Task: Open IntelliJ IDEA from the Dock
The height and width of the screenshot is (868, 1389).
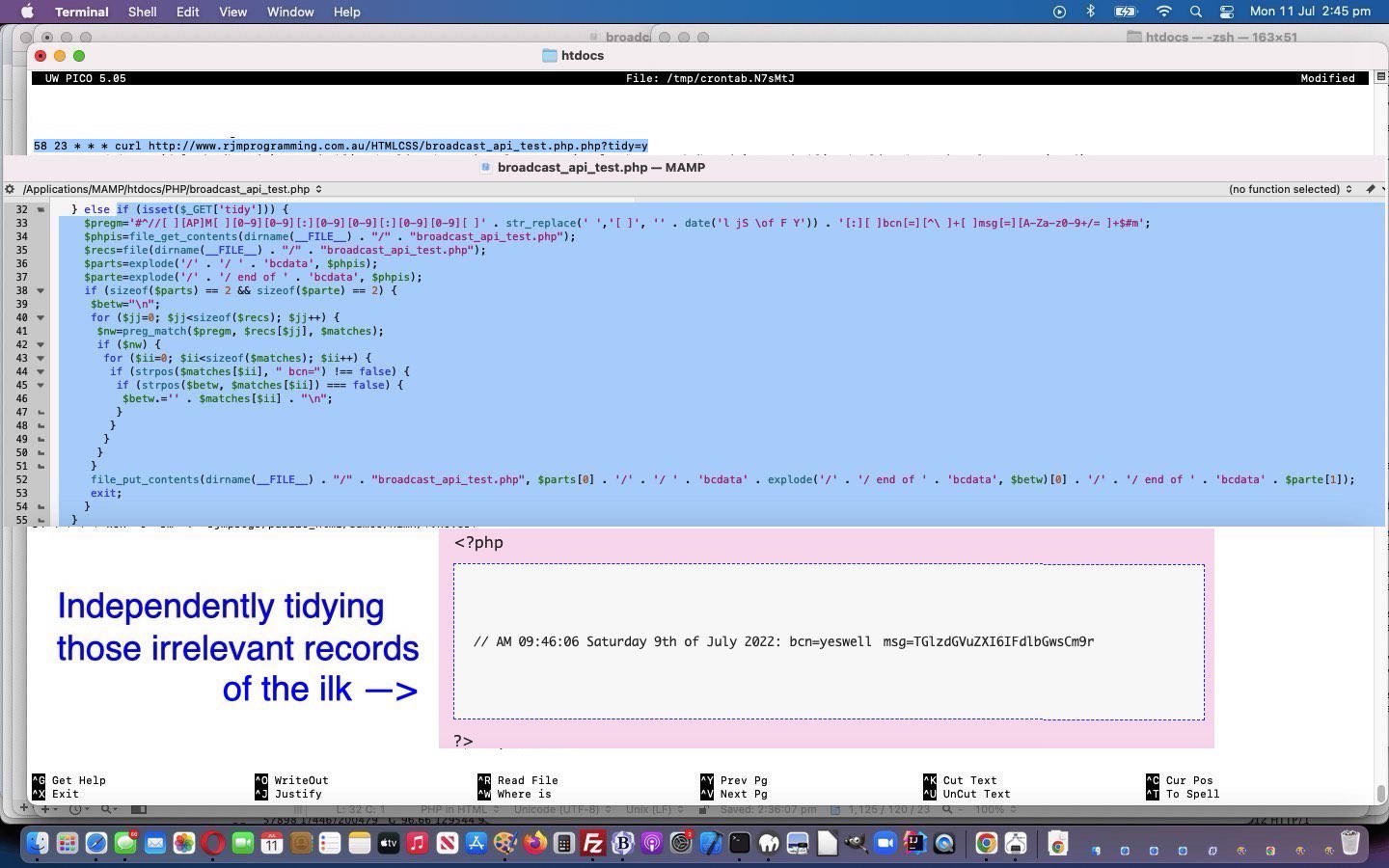Action: click(x=914, y=843)
